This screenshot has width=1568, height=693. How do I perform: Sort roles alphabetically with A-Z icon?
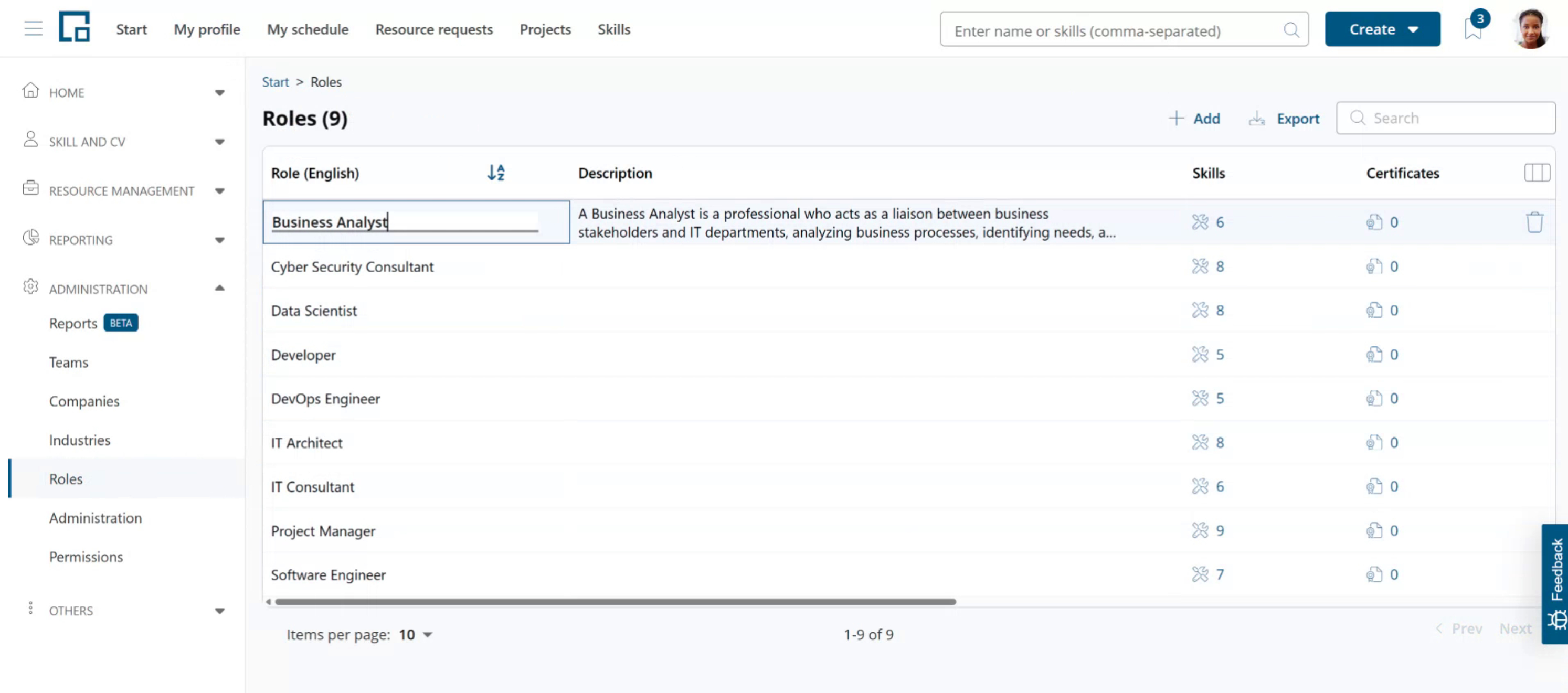pos(496,173)
